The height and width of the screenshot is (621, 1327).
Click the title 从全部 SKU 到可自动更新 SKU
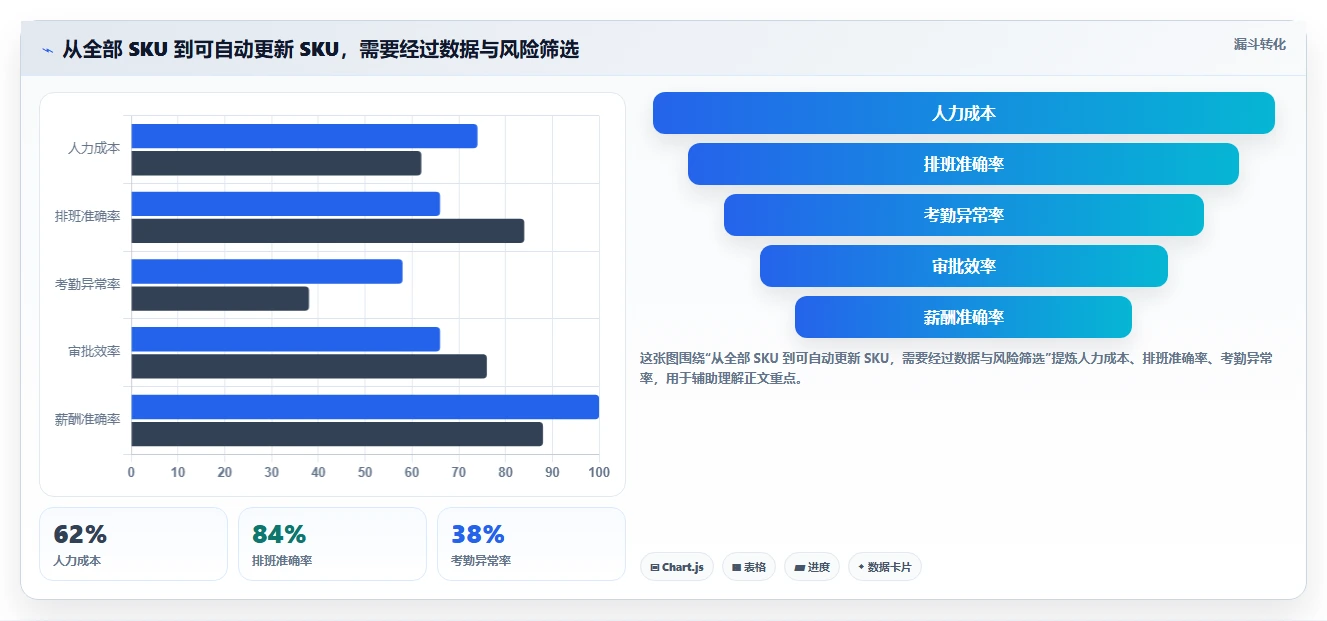pos(321,49)
